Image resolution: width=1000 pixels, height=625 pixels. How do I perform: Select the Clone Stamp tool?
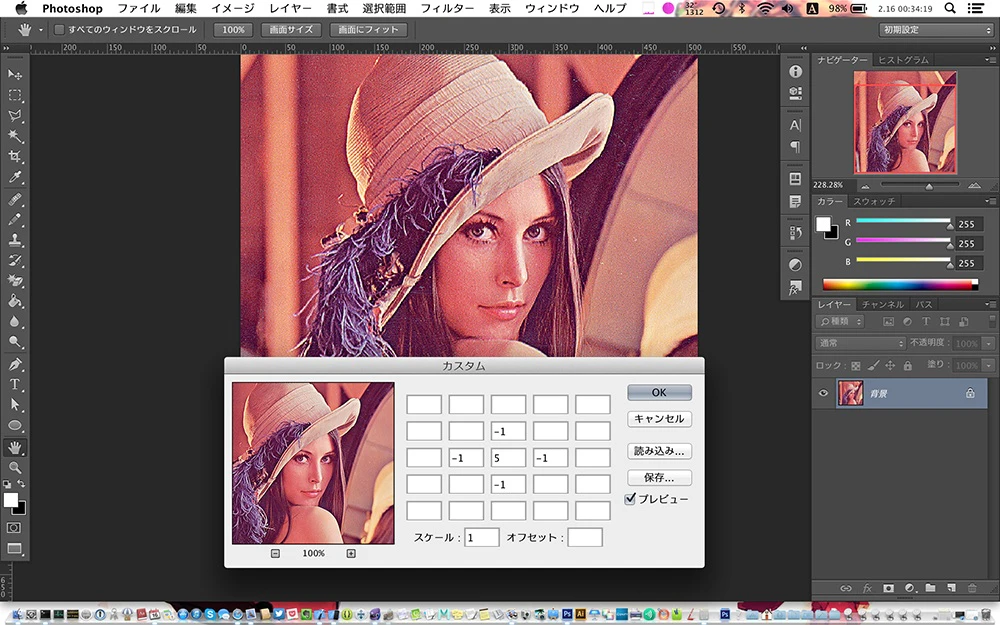pyautogui.click(x=15, y=240)
